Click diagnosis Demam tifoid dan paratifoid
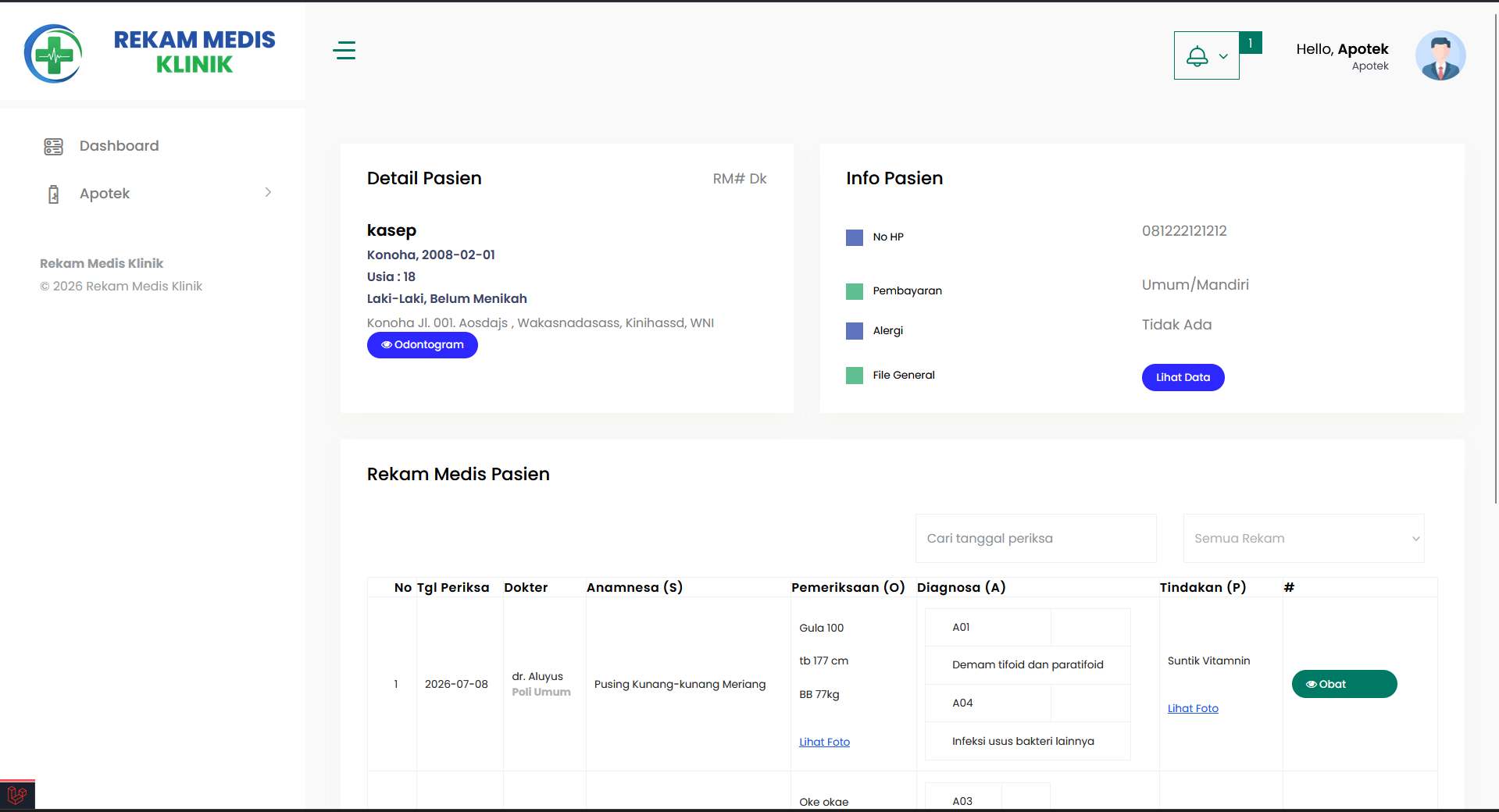 click(x=1027, y=664)
